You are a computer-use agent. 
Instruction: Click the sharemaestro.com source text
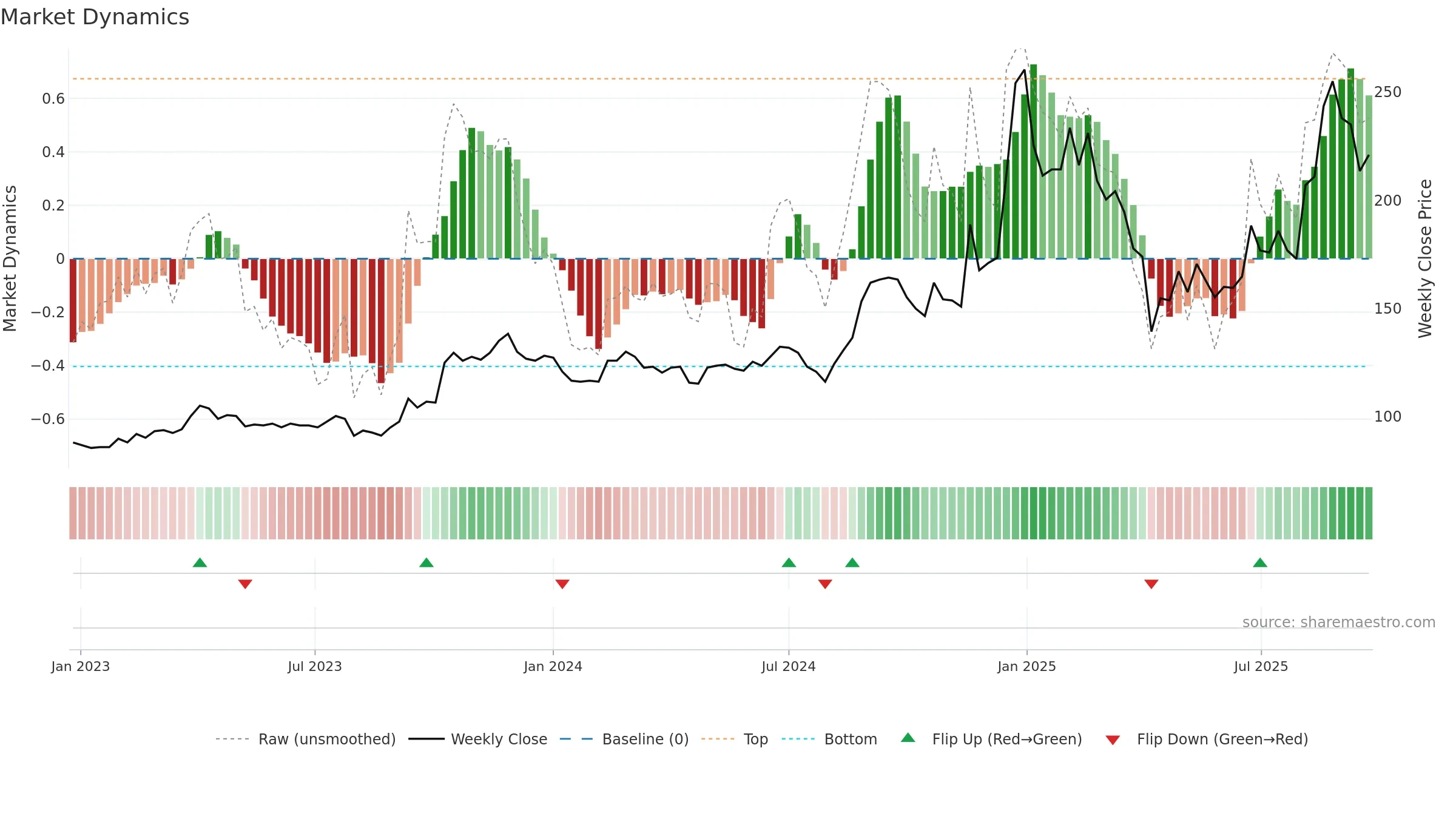[1339, 622]
